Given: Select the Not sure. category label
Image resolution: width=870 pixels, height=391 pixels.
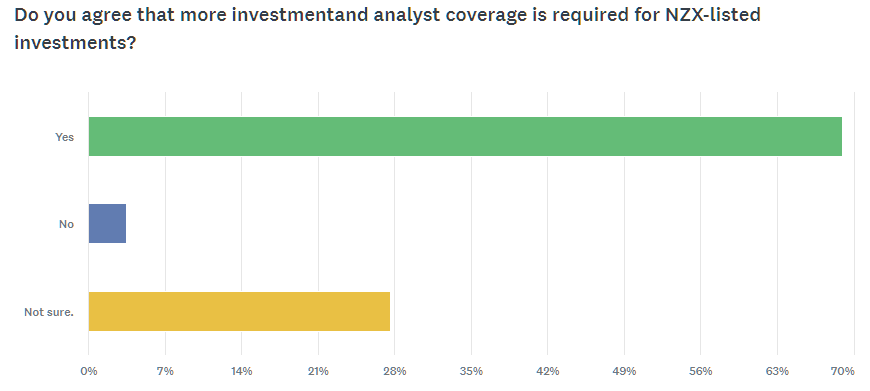Looking at the screenshot, I should 49,312.
